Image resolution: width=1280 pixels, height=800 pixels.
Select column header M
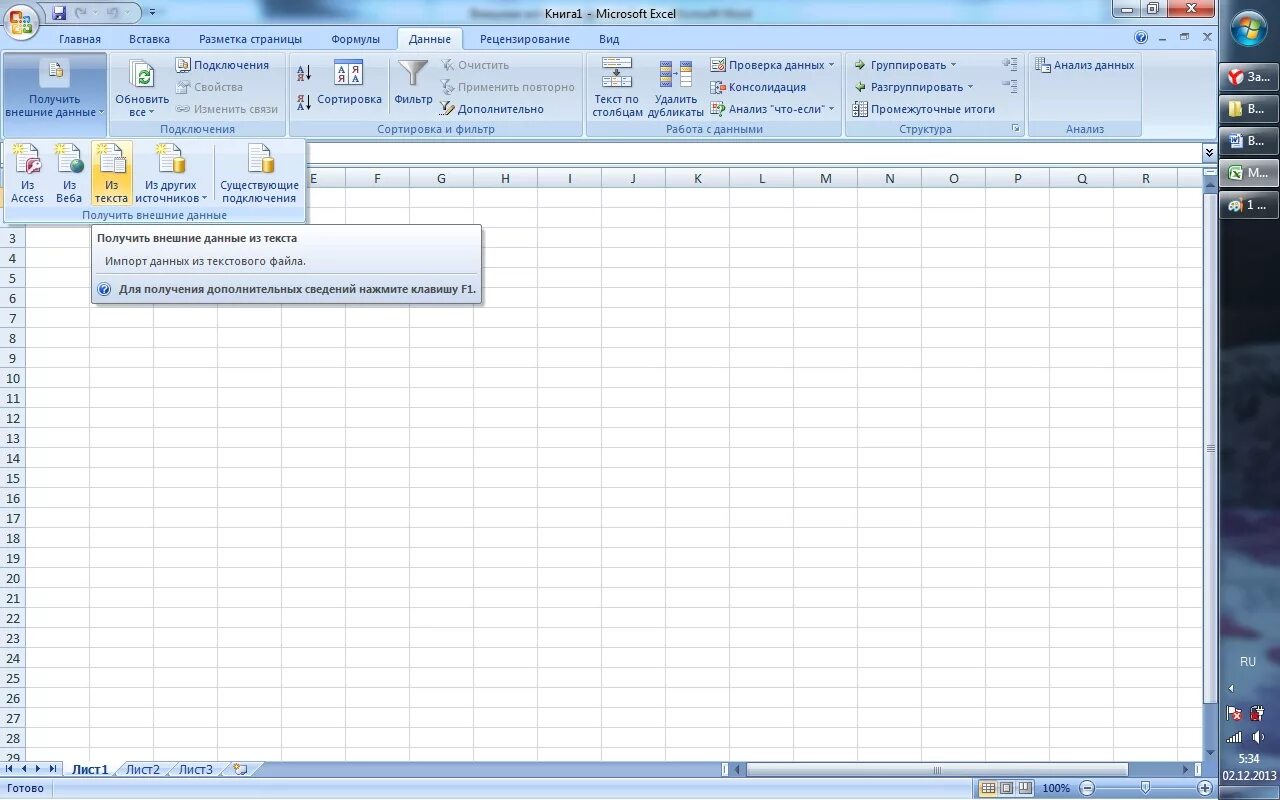click(826, 178)
